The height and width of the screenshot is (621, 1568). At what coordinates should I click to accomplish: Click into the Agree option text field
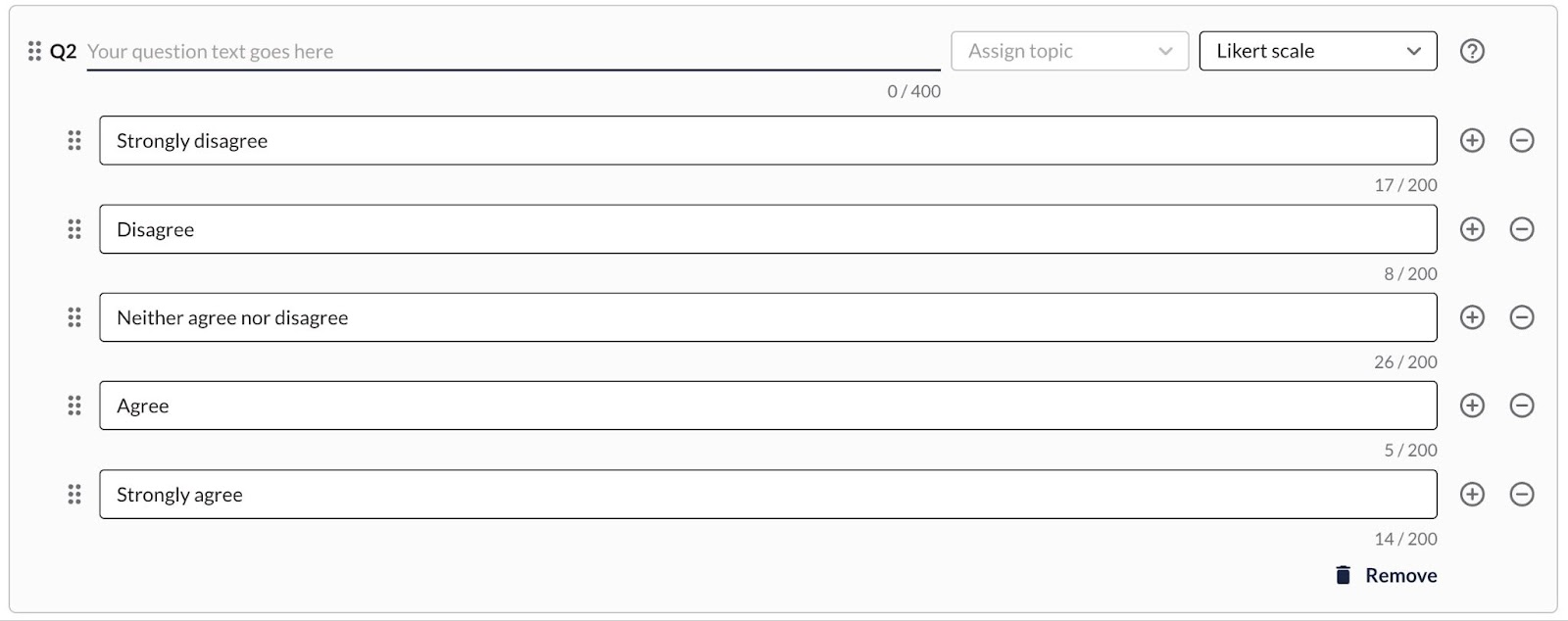[768, 406]
